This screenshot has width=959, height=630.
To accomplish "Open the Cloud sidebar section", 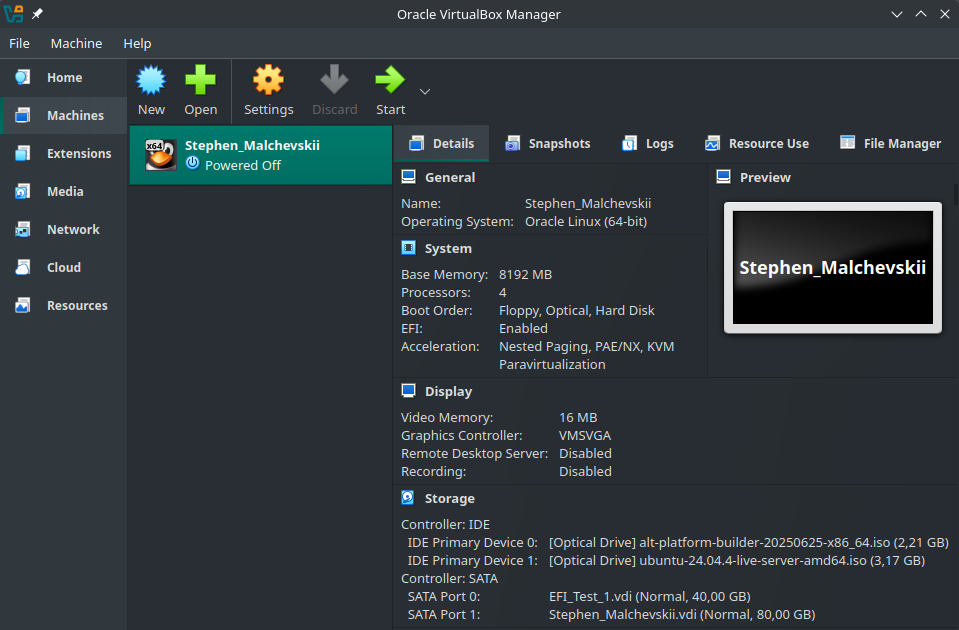I will [64, 268].
